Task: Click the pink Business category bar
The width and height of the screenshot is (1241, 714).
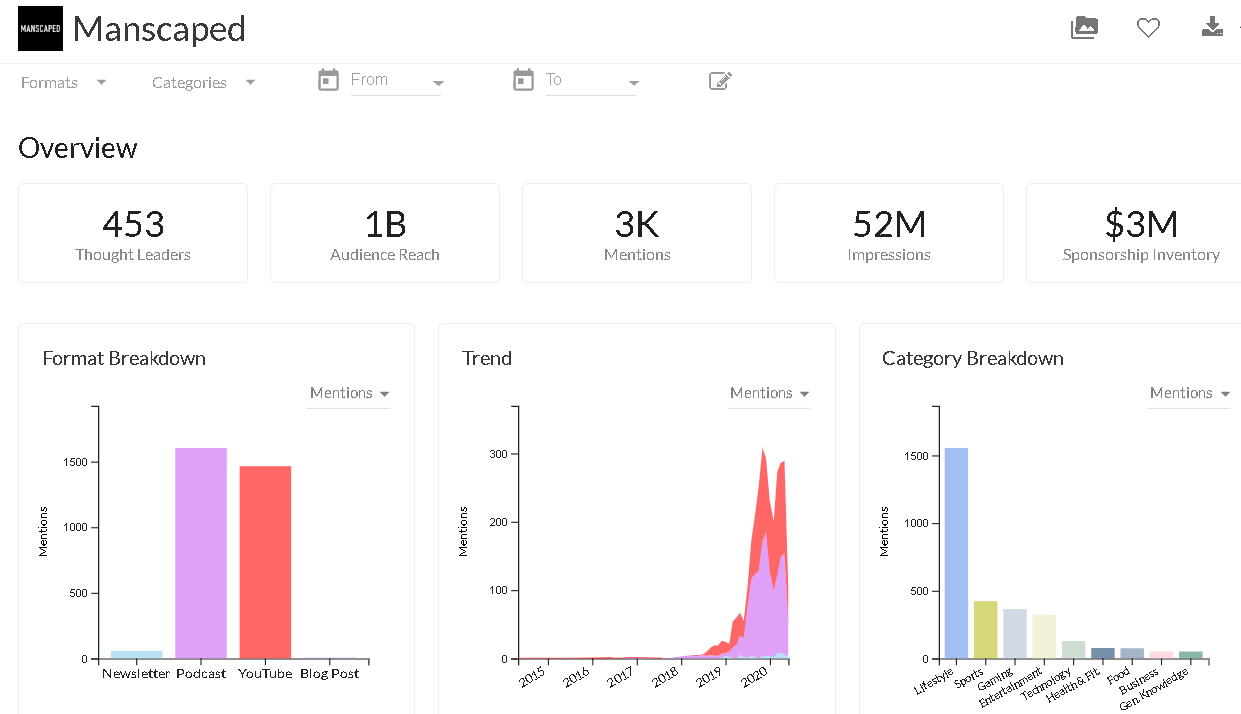Action: point(1162,655)
